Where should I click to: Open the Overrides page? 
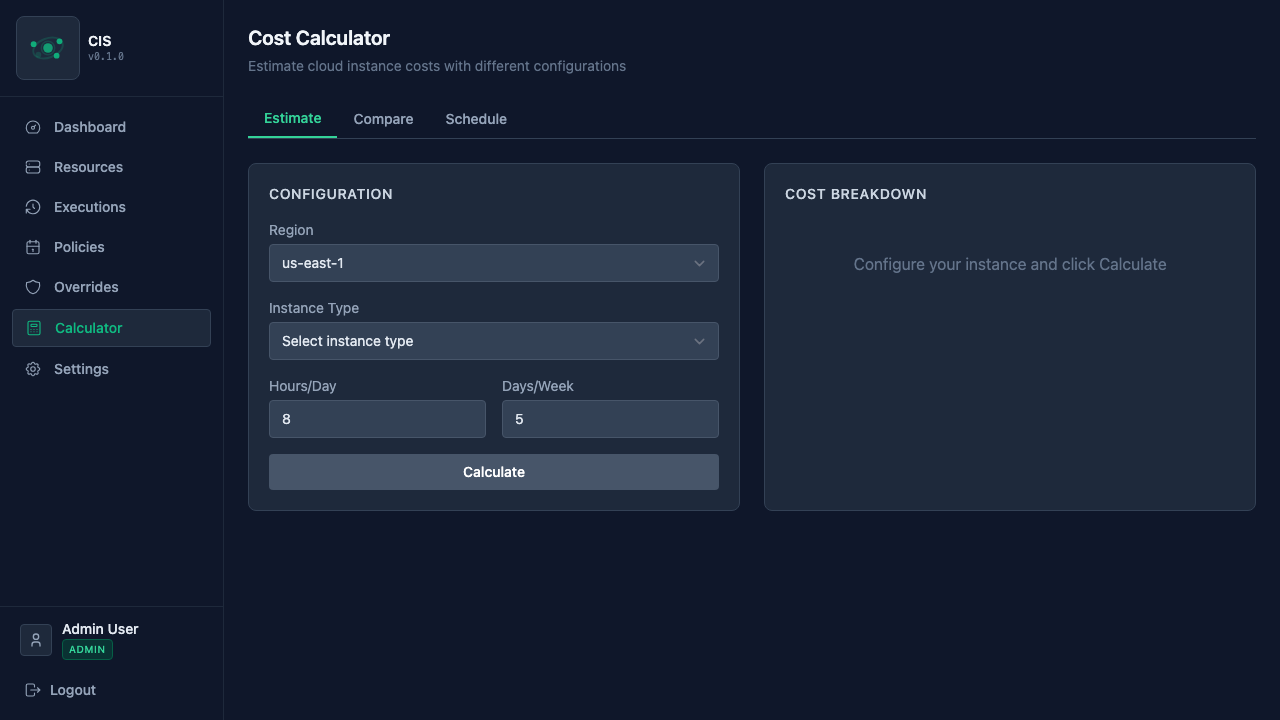point(111,287)
